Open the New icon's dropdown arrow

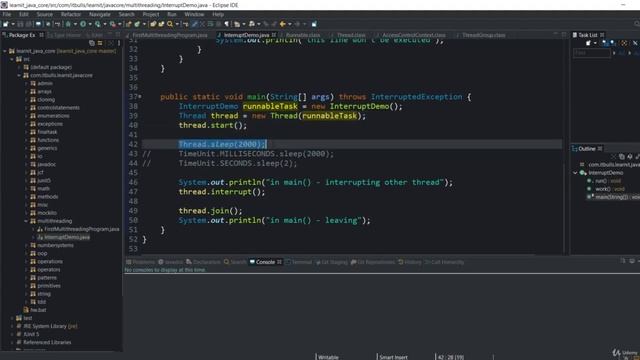pos(13,24)
